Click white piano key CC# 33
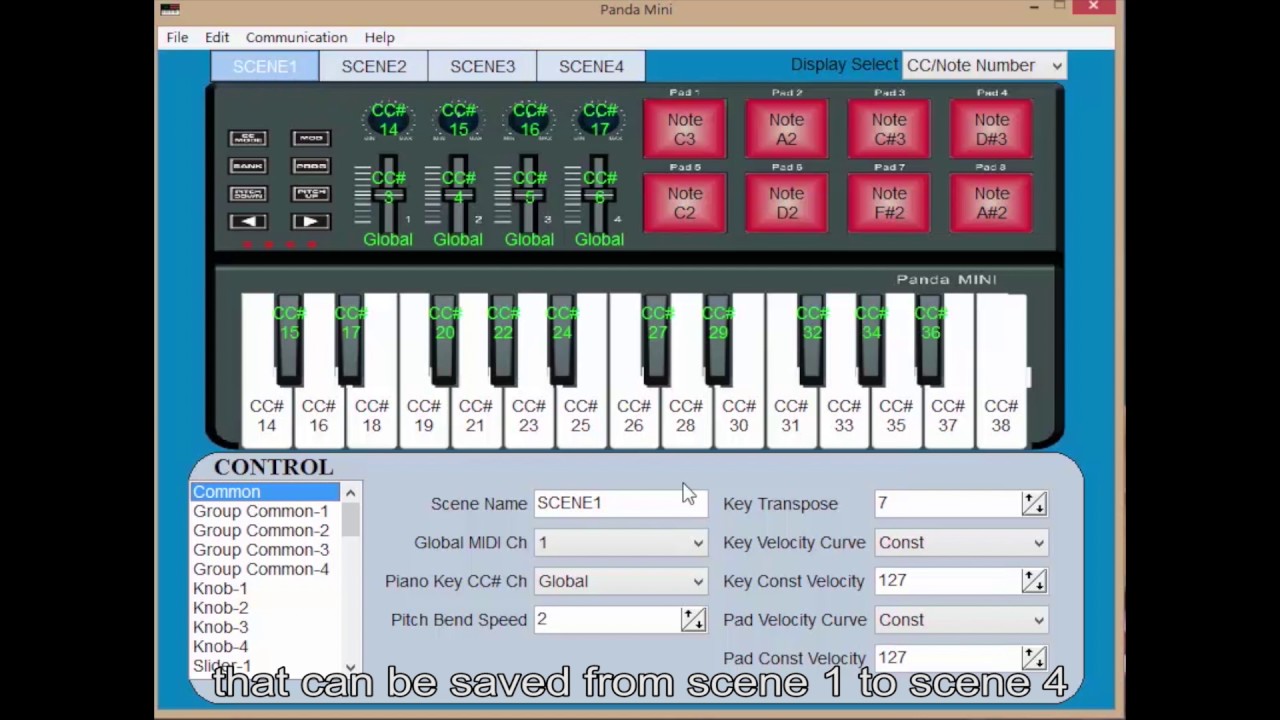Viewport: 1280px width, 720px height. click(x=843, y=415)
